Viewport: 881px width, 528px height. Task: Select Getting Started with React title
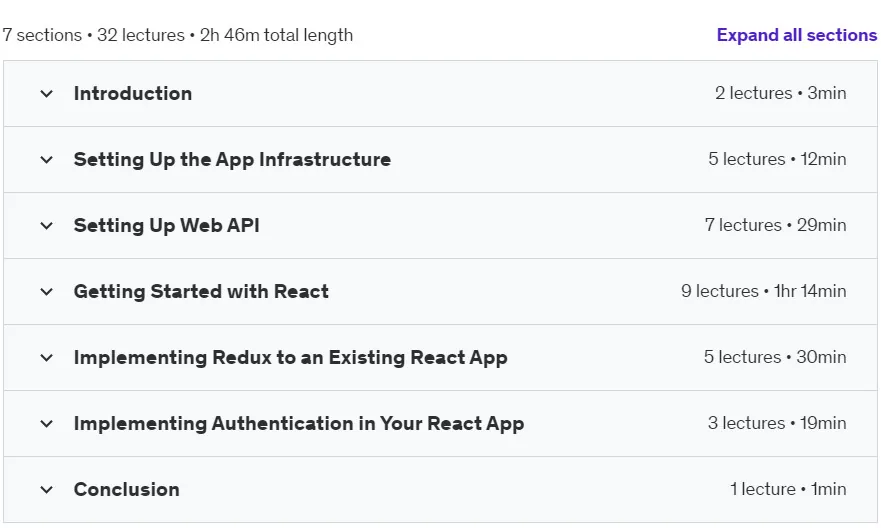[x=201, y=292]
